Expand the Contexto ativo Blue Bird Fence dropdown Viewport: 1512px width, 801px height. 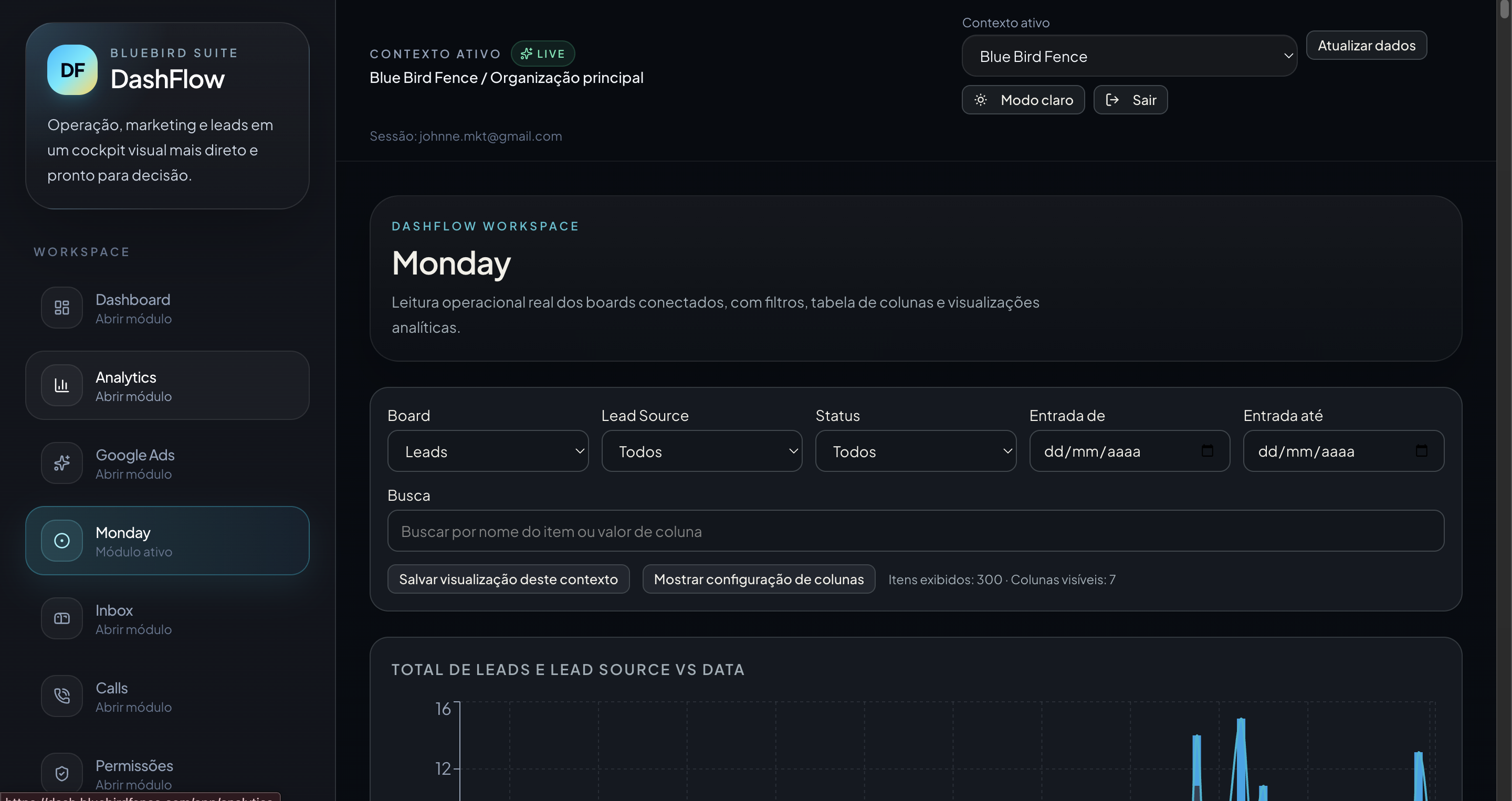coord(1129,56)
